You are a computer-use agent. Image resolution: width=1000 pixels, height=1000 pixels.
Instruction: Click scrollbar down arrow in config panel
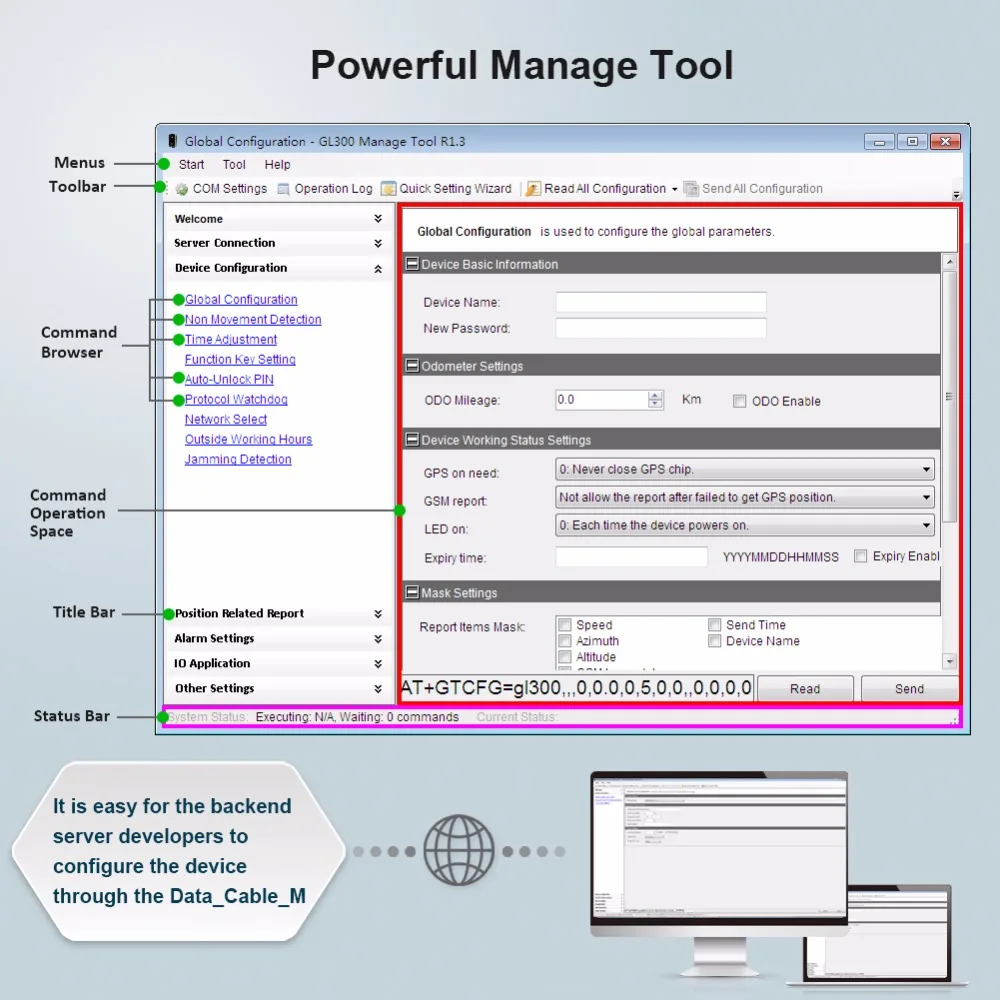[x=949, y=662]
